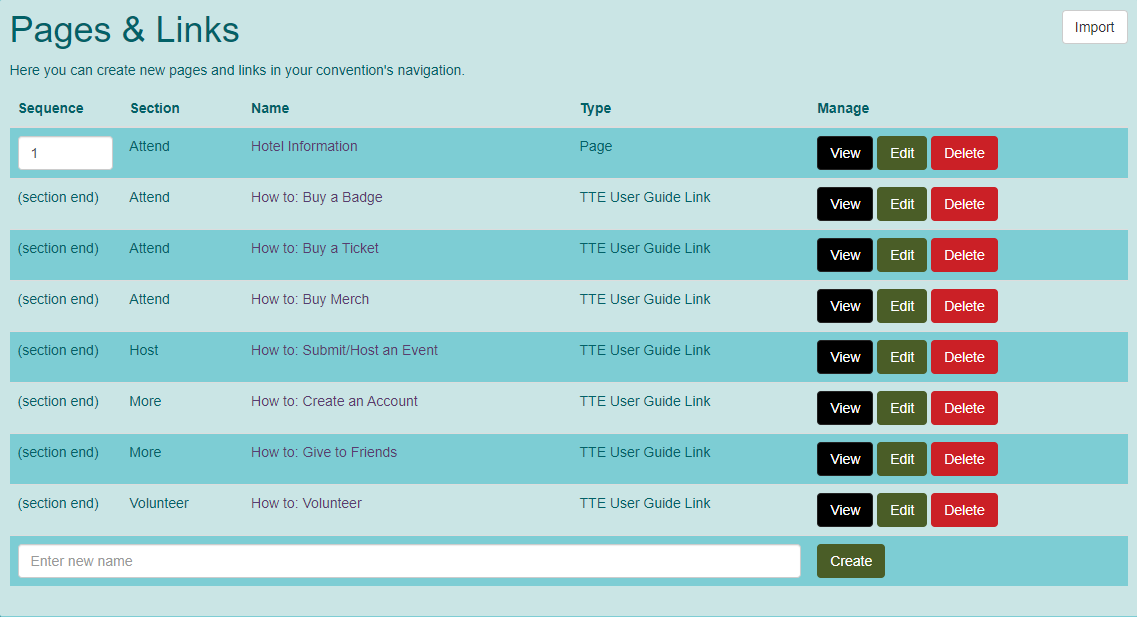Edit the Create an Account entry
1137x617 pixels.
point(902,408)
